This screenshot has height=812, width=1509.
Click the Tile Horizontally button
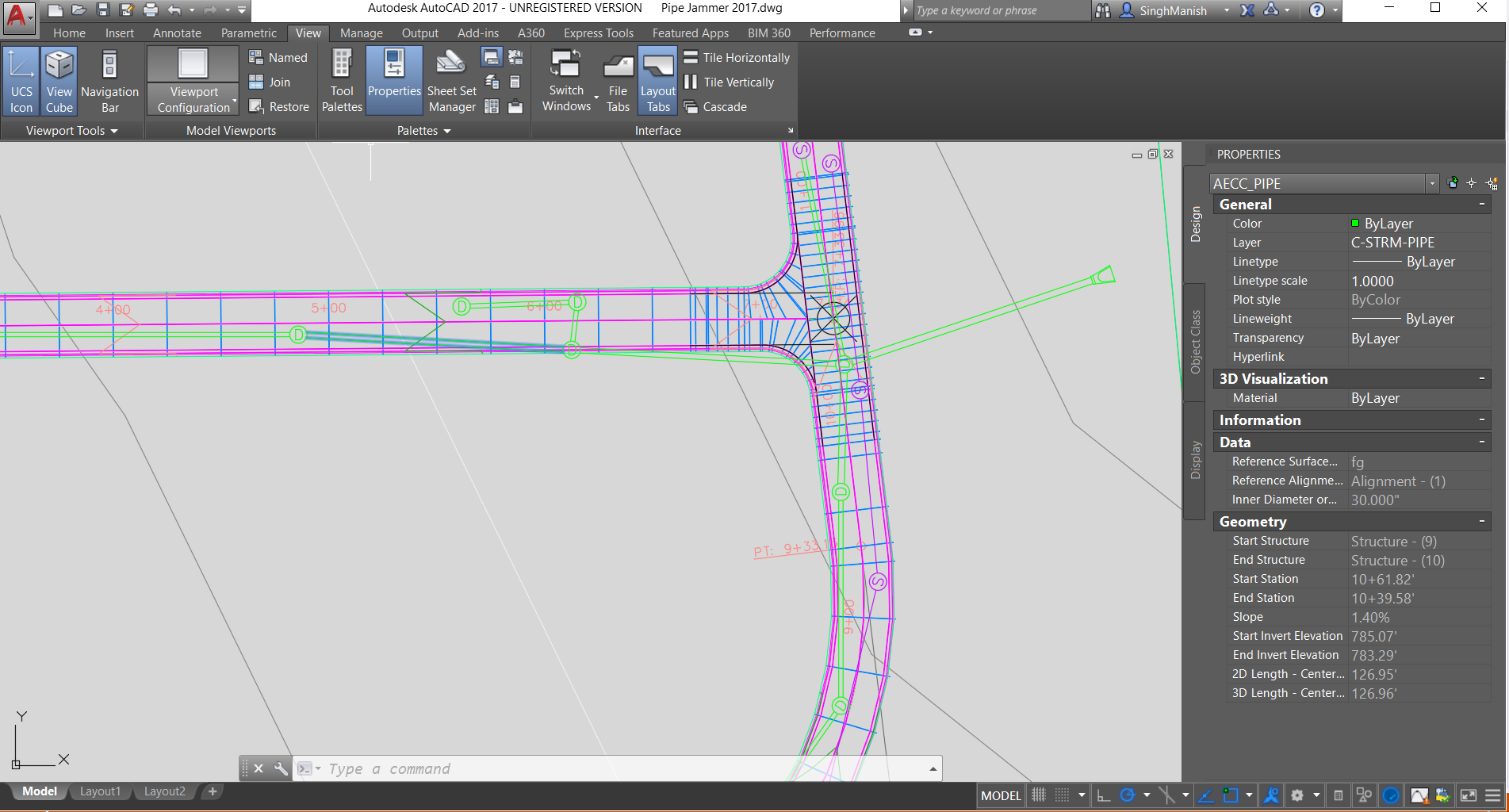[736, 57]
